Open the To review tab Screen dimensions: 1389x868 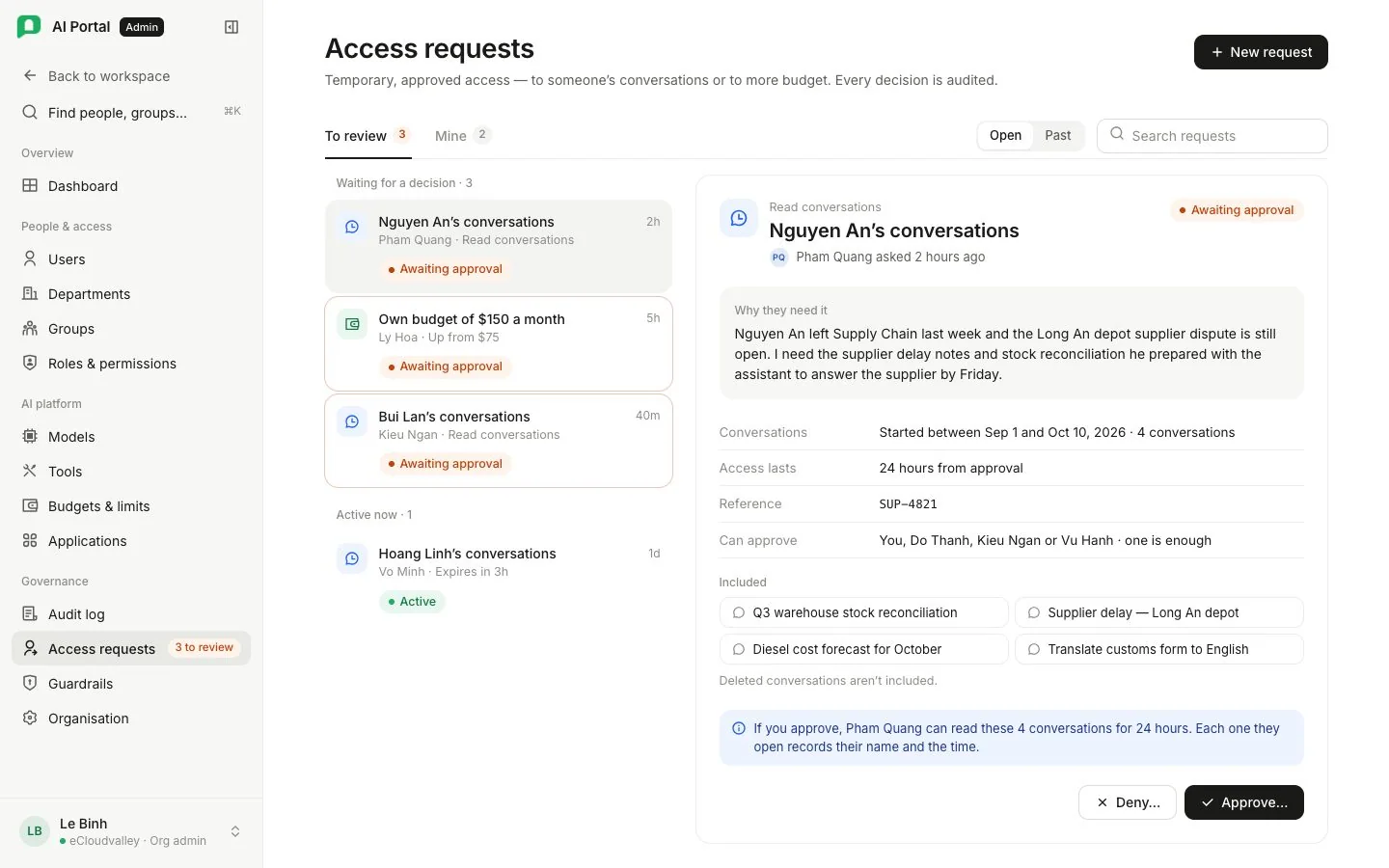click(x=368, y=136)
